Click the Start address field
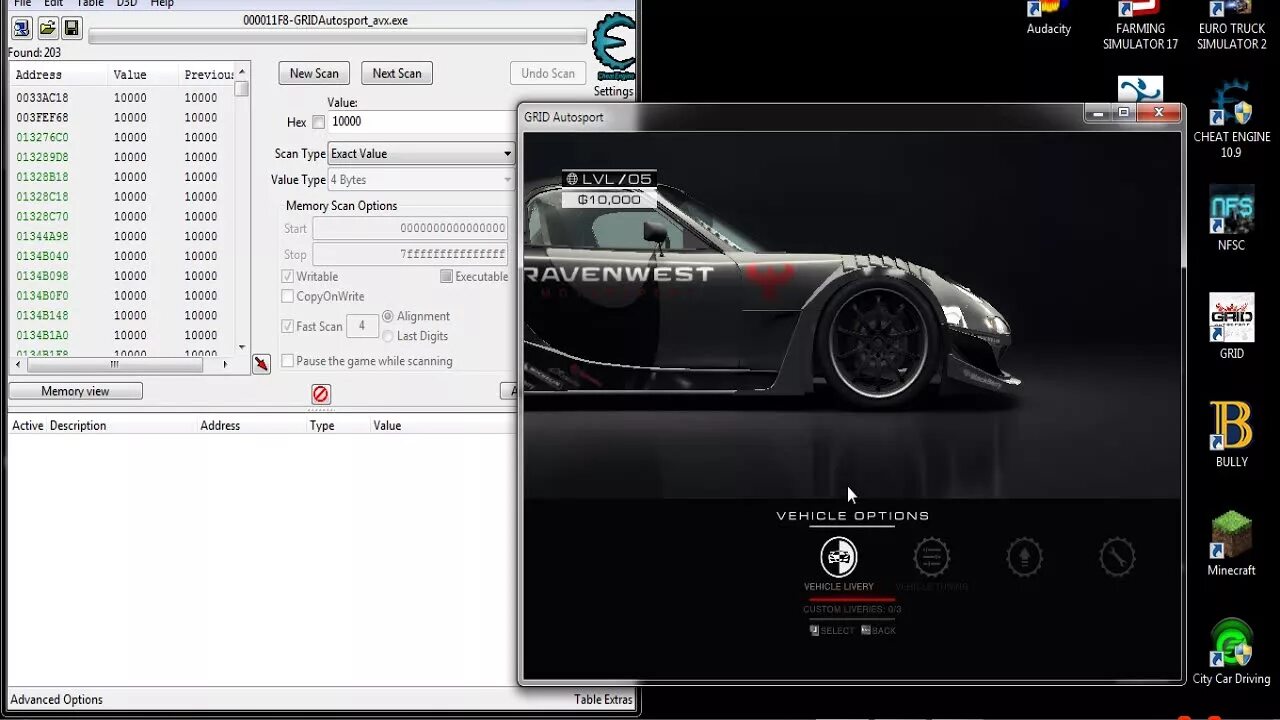Screen dimensions: 1280x720 tap(410, 229)
